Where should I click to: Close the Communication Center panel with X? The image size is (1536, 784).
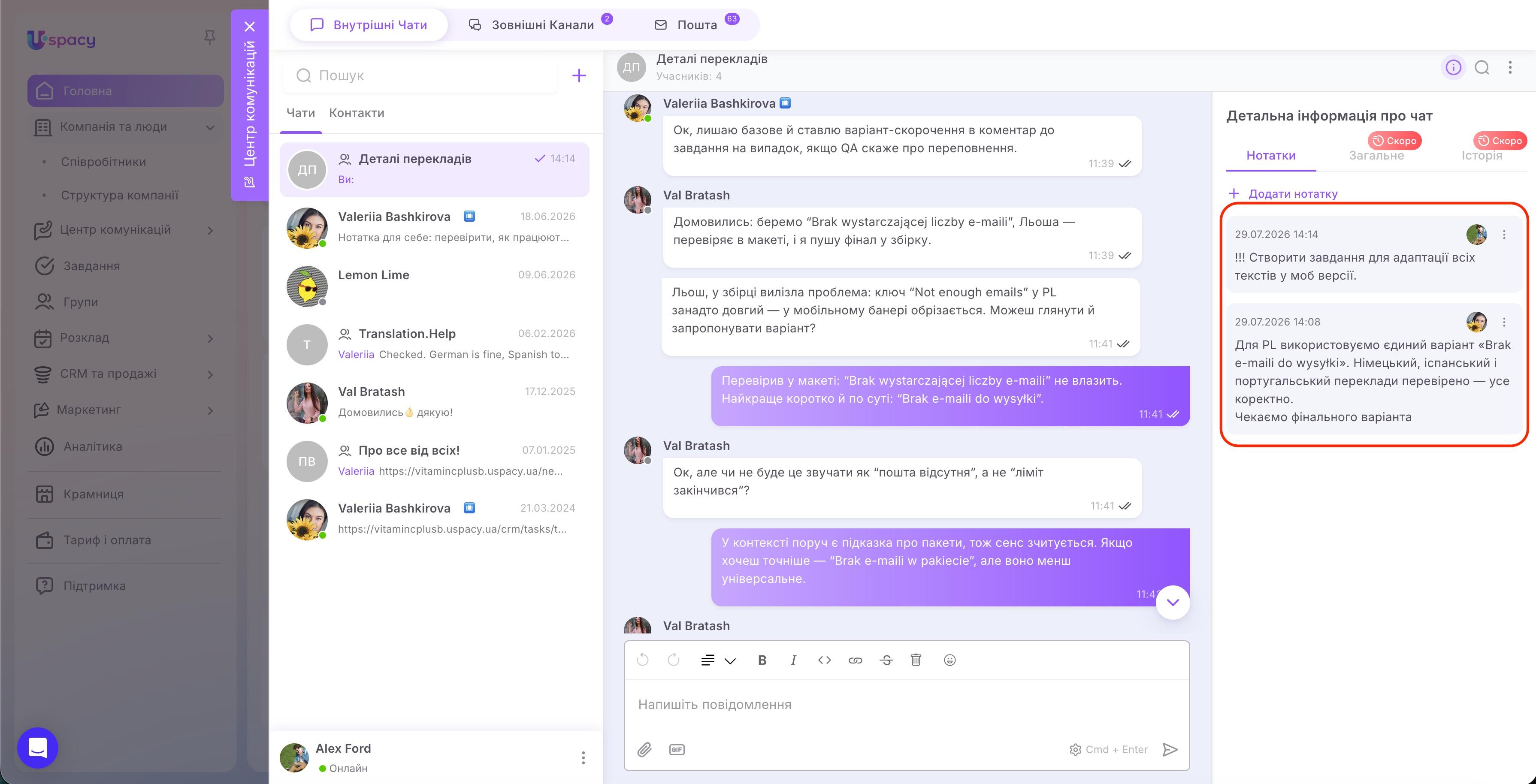(250, 26)
